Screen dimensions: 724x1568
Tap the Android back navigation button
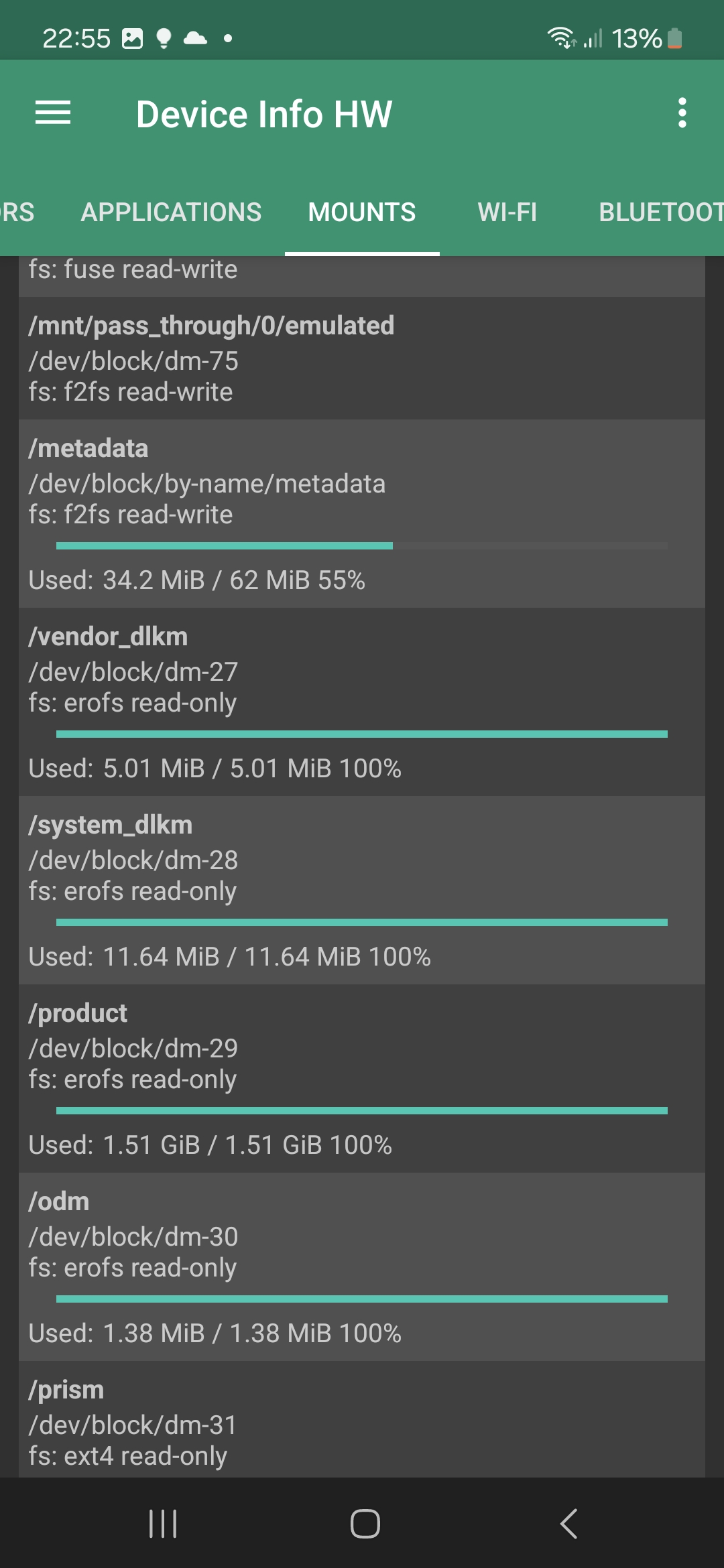[568, 1523]
